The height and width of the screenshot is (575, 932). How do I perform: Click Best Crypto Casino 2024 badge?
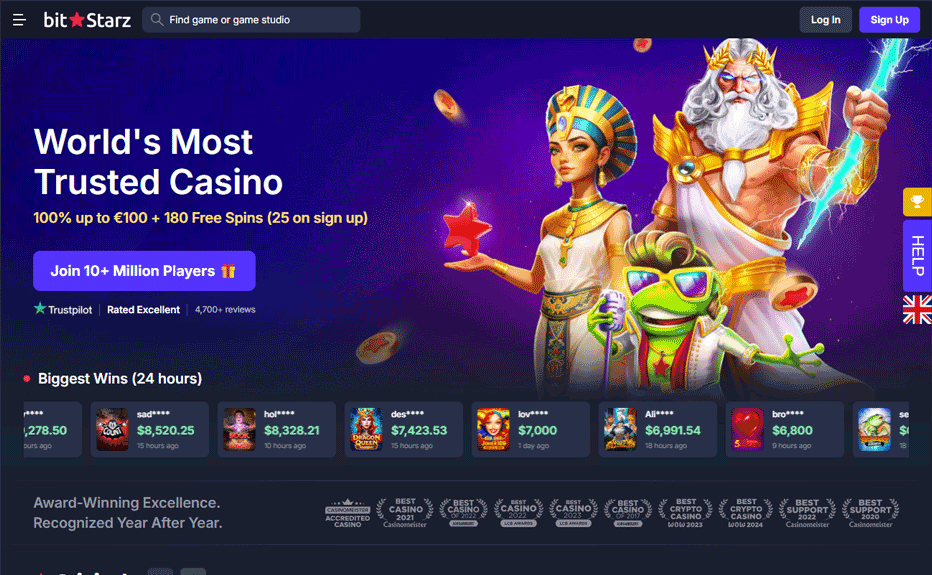[745, 513]
